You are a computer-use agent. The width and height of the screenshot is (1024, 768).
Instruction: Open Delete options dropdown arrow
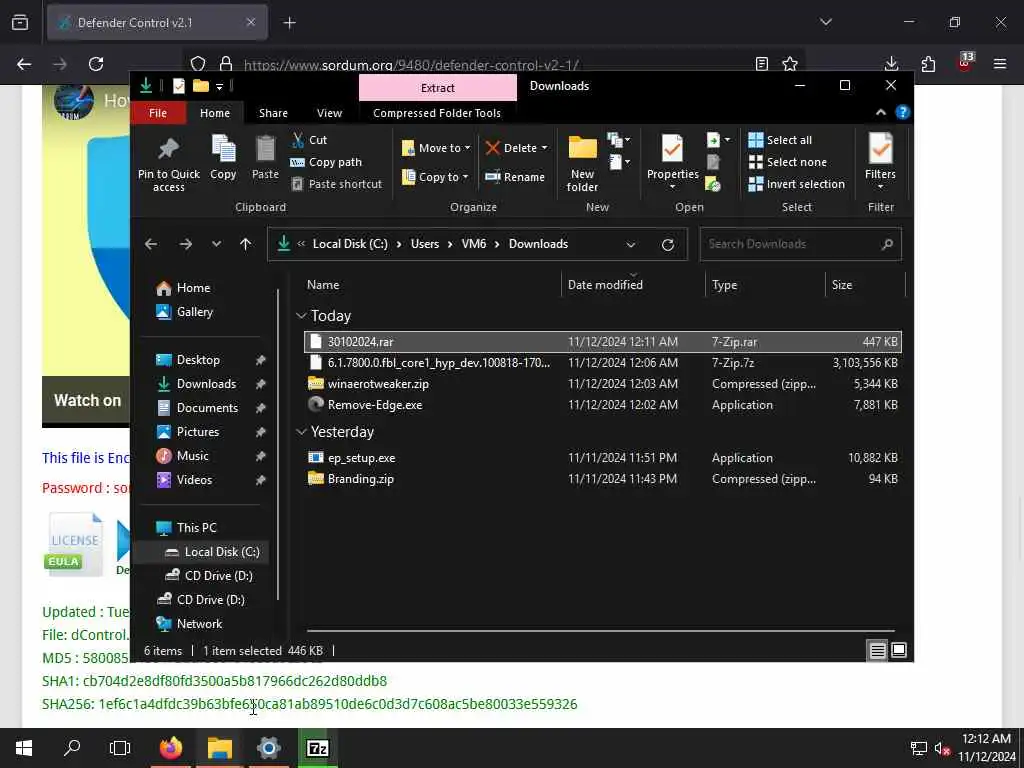pyautogui.click(x=545, y=148)
